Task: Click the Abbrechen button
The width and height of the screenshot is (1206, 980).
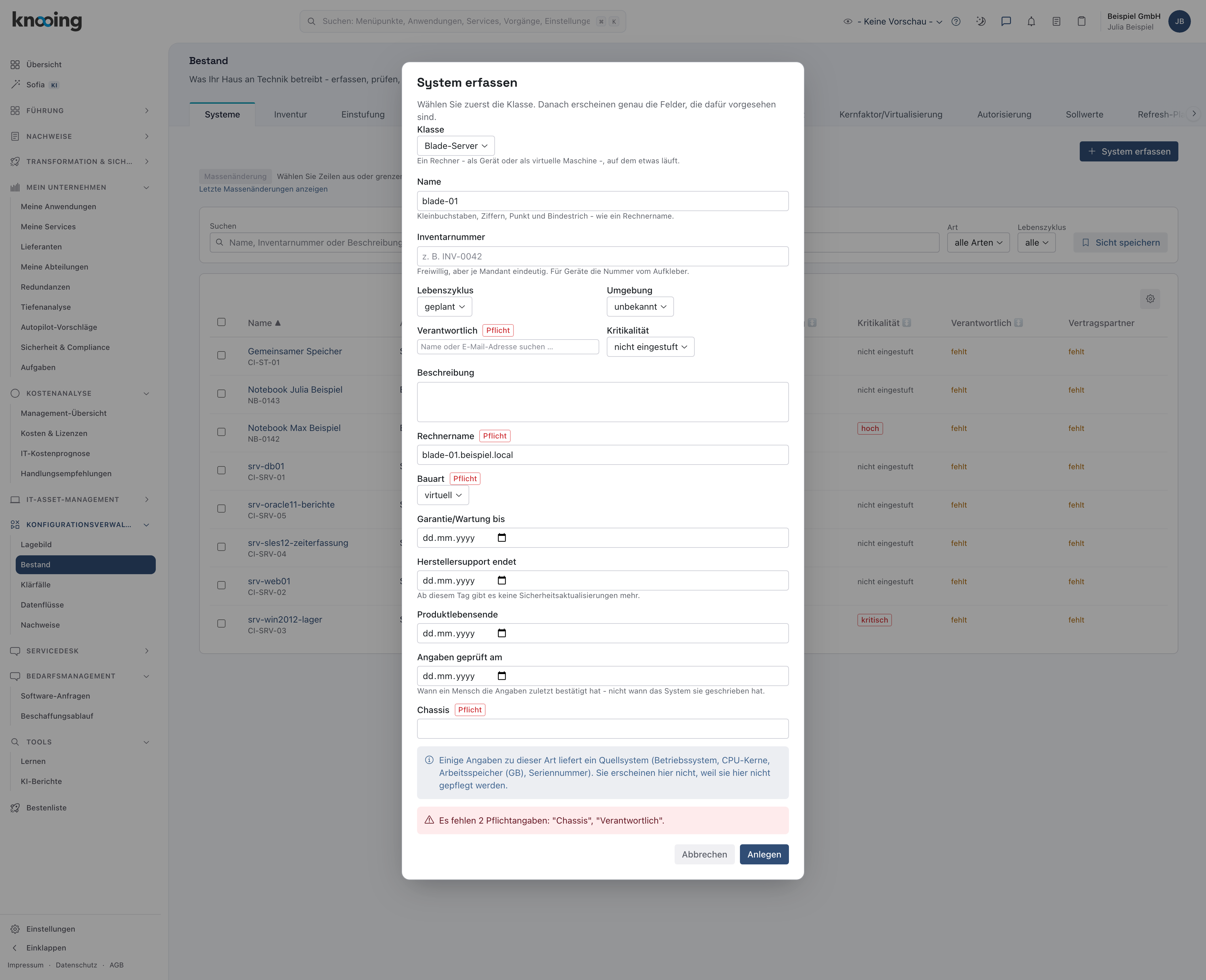Action: click(x=704, y=854)
